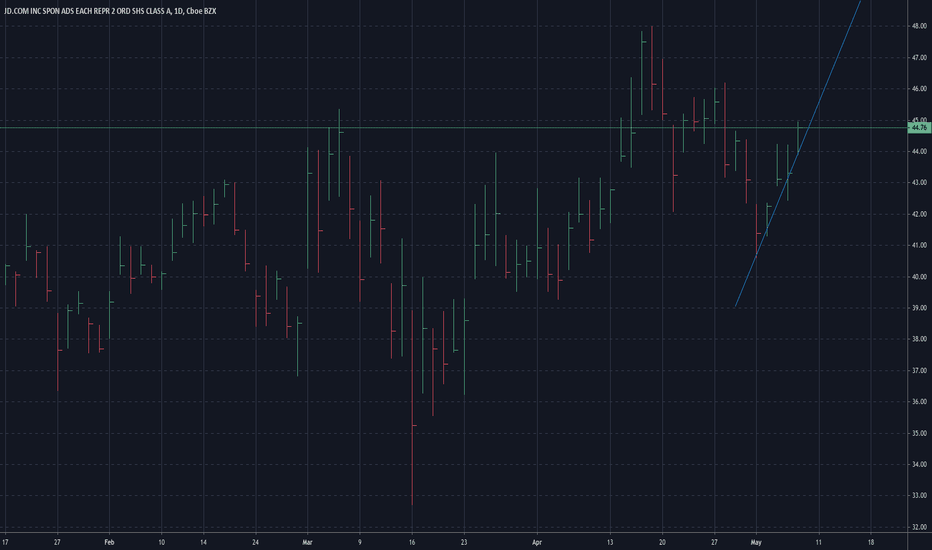Click the 14 date axis label

(203, 542)
